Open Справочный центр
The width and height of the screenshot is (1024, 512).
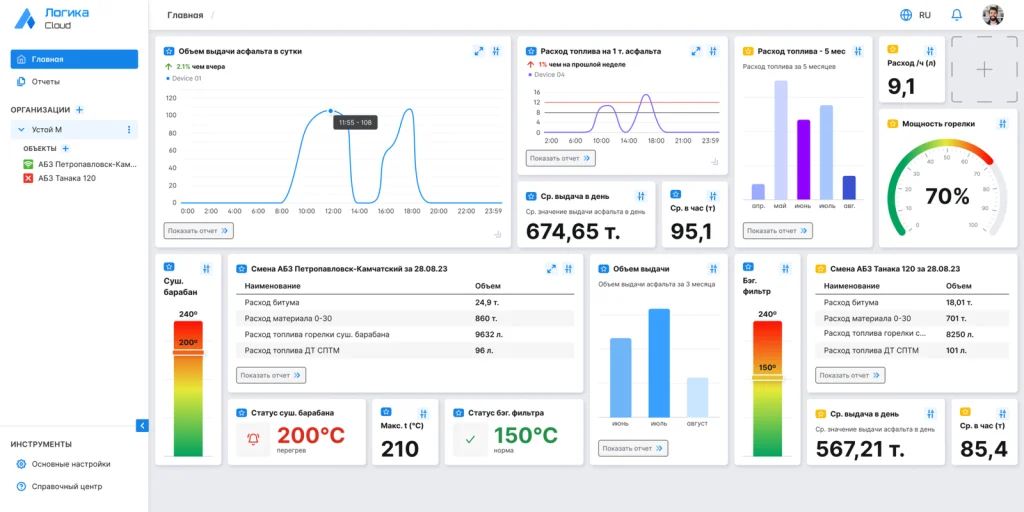[x=59, y=487]
